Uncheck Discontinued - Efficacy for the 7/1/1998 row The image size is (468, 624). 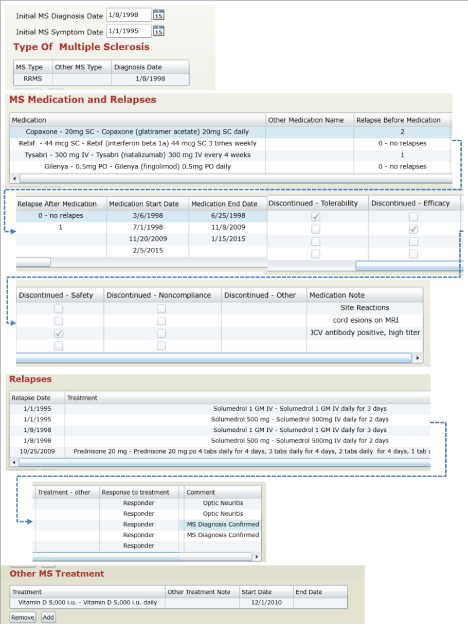[413, 229]
